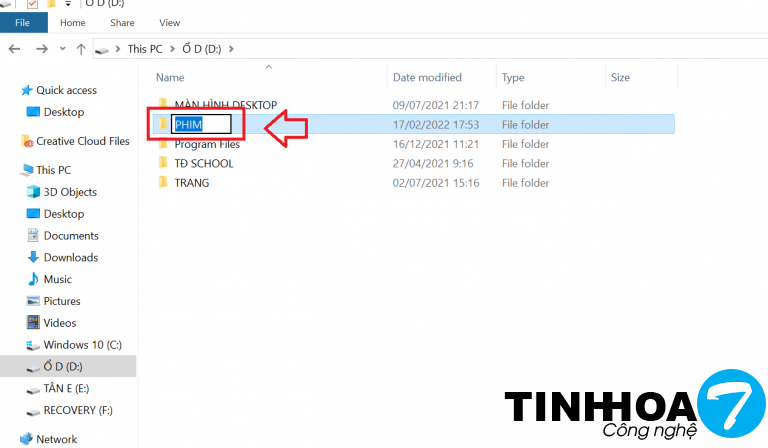The height and width of the screenshot is (448, 768).
Task: Click the Forward arrow navigation button
Action: coord(40,48)
